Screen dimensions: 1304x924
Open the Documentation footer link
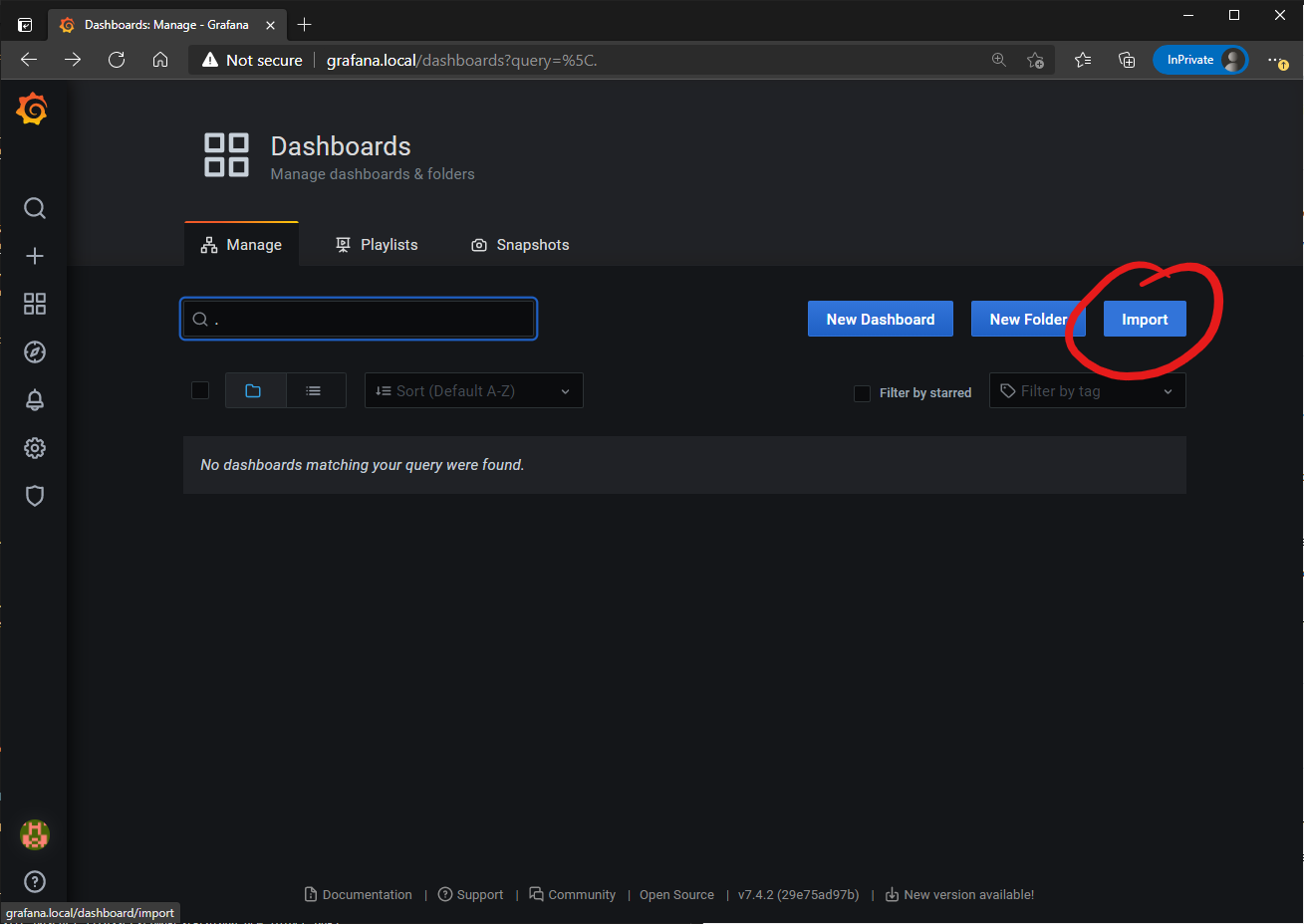(358, 894)
